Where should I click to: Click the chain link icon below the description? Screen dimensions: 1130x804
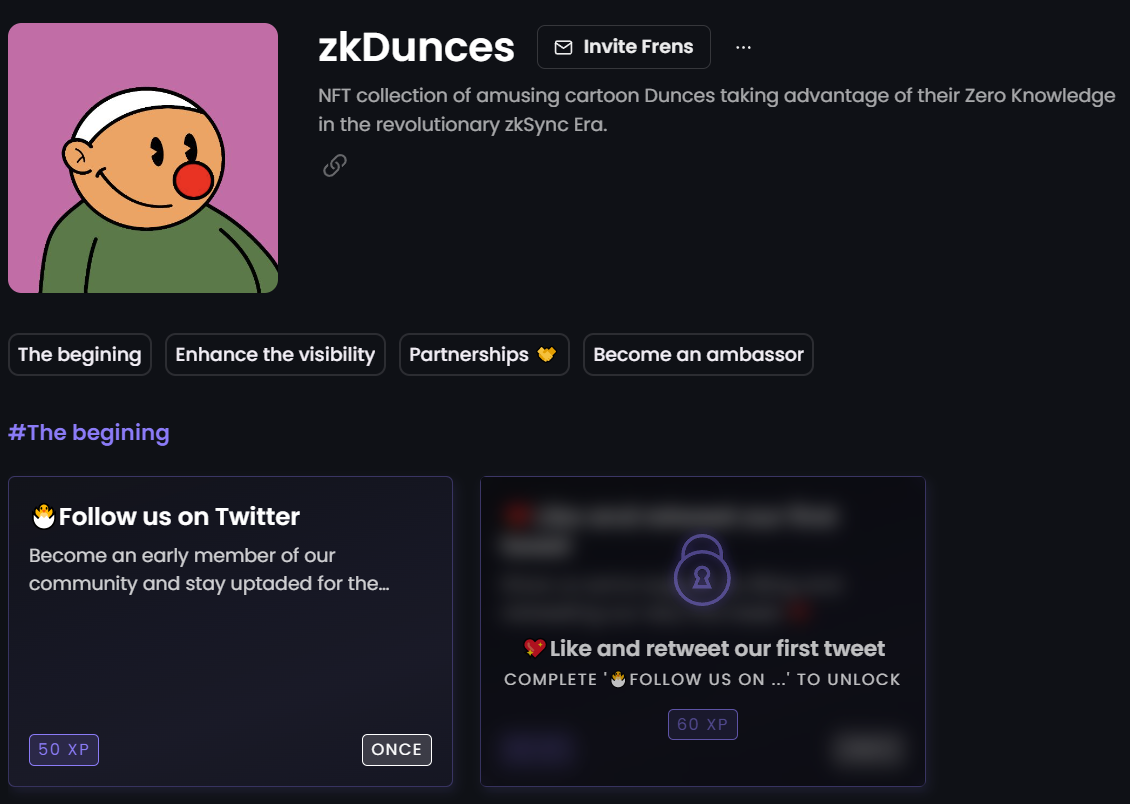[334, 164]
